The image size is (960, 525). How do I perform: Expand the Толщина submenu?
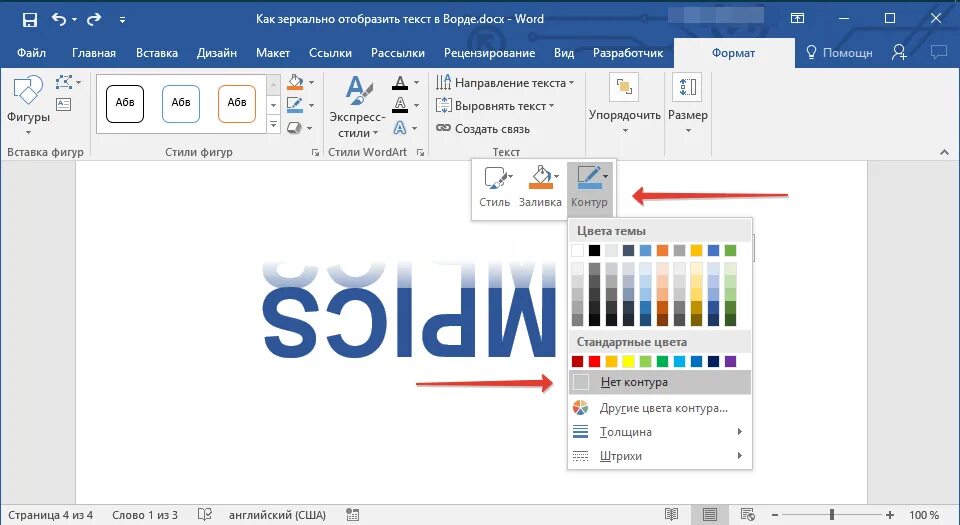pos(660,432)
